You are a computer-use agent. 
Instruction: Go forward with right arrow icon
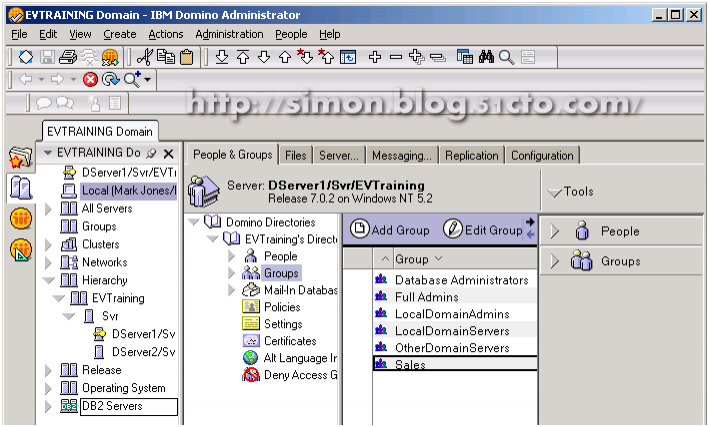point(57,79)
